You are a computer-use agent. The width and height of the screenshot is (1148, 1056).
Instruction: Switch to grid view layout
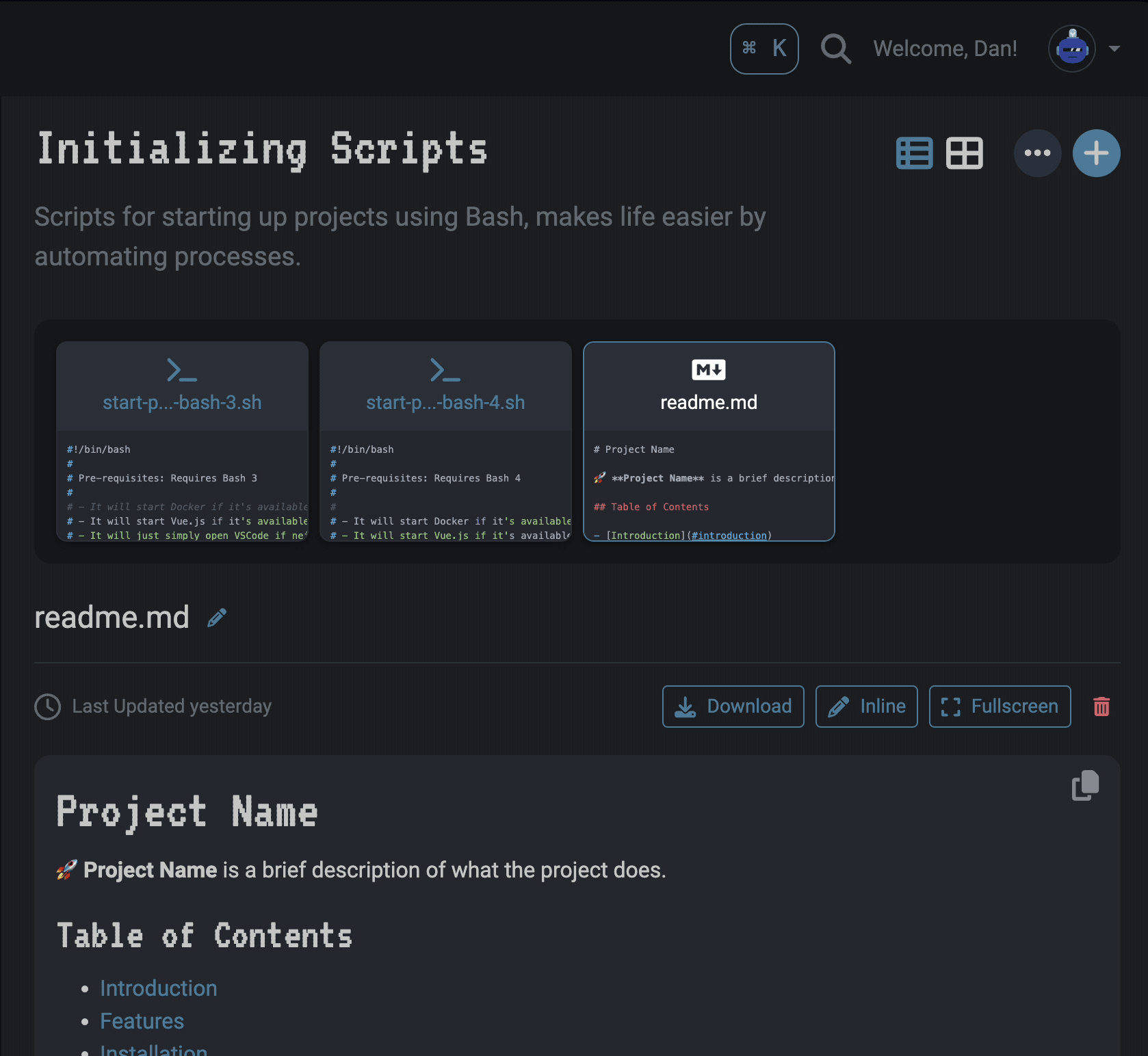965,153
